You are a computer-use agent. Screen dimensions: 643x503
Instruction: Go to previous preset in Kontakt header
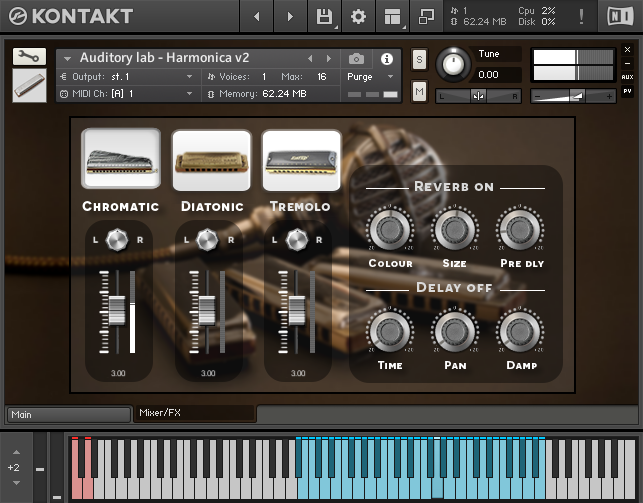point(257,16)
